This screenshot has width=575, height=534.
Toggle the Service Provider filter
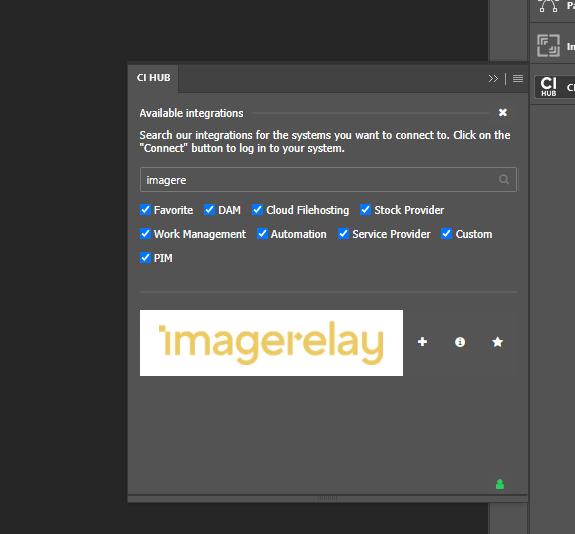[343, 234]
